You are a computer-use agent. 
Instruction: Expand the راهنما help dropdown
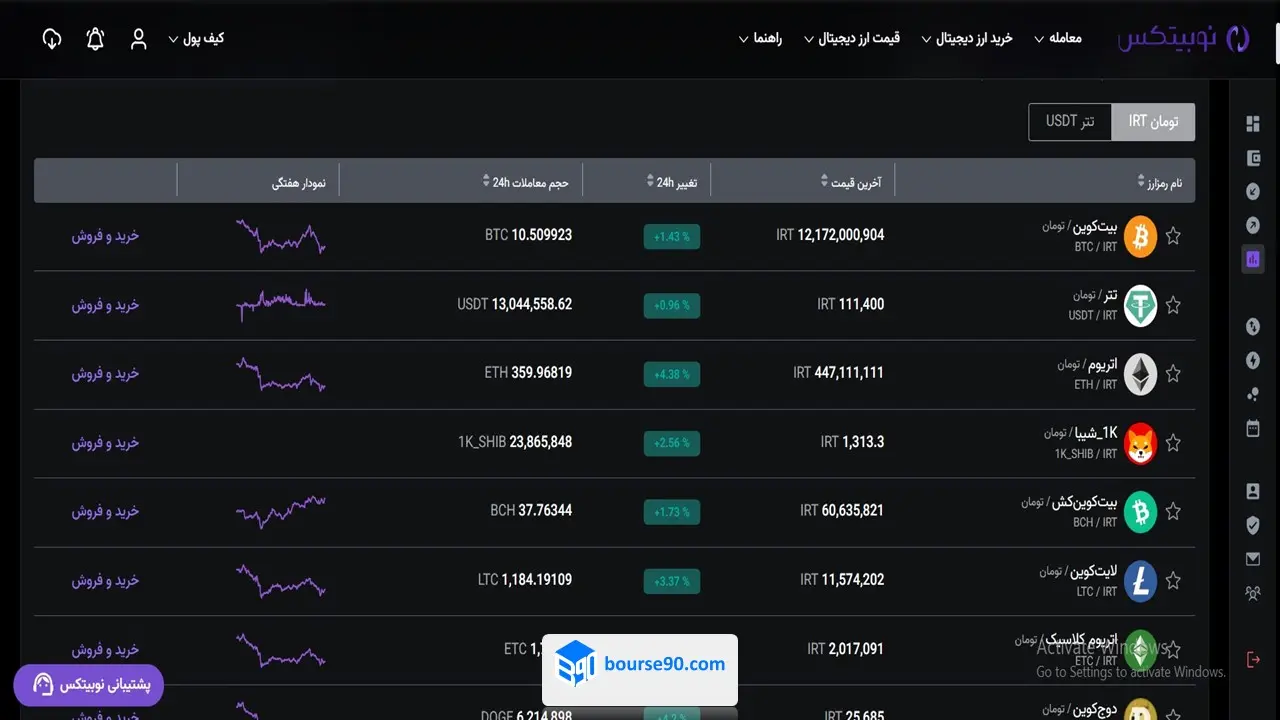click(760, 39)
